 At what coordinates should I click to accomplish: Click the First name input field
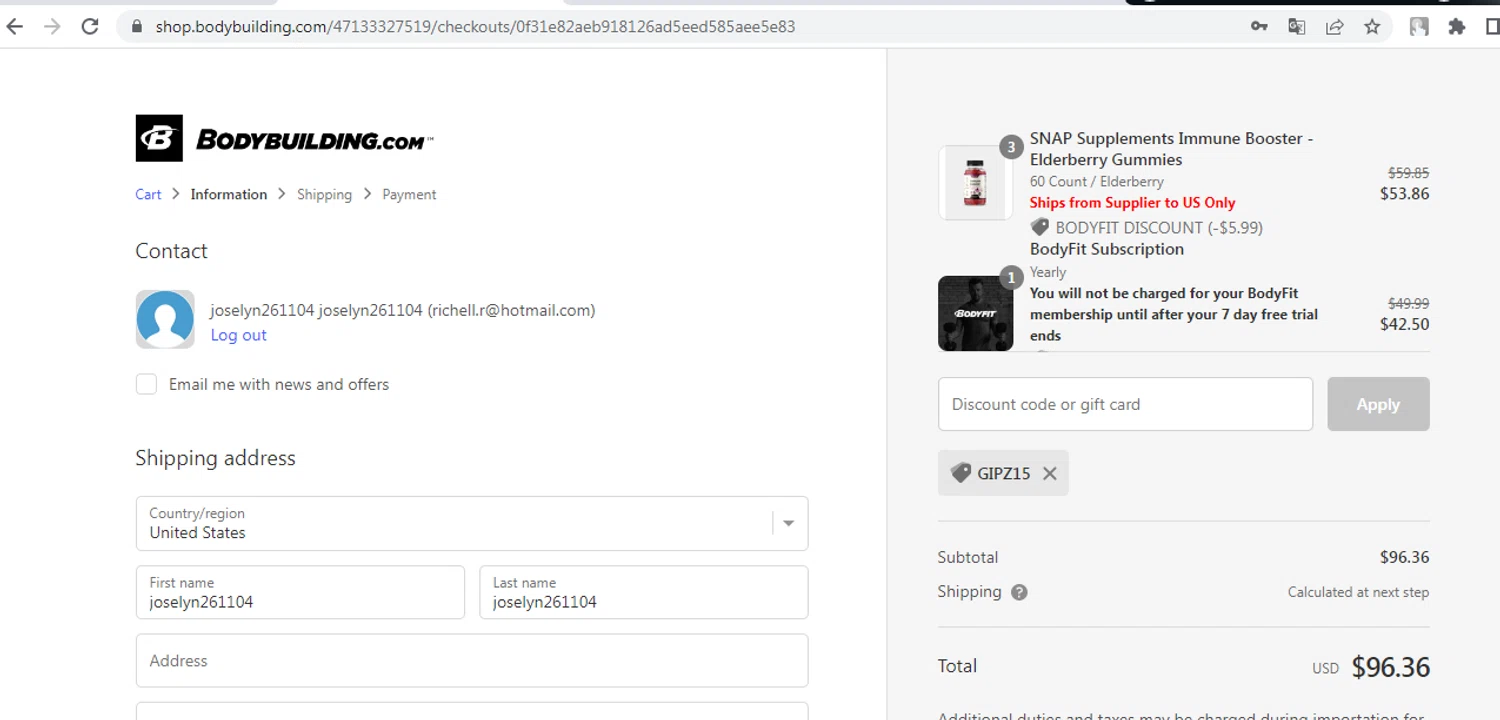coord(300,592)
